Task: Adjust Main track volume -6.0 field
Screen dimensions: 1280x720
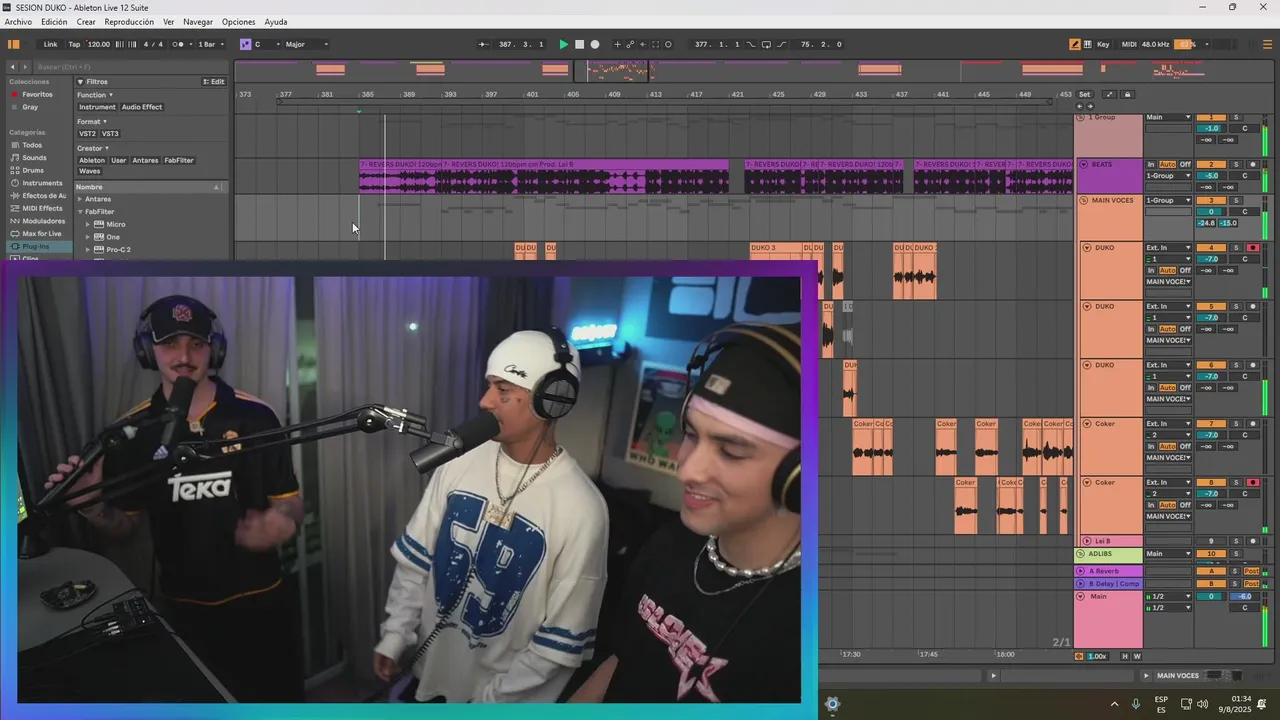Action: coord(1245,596)
